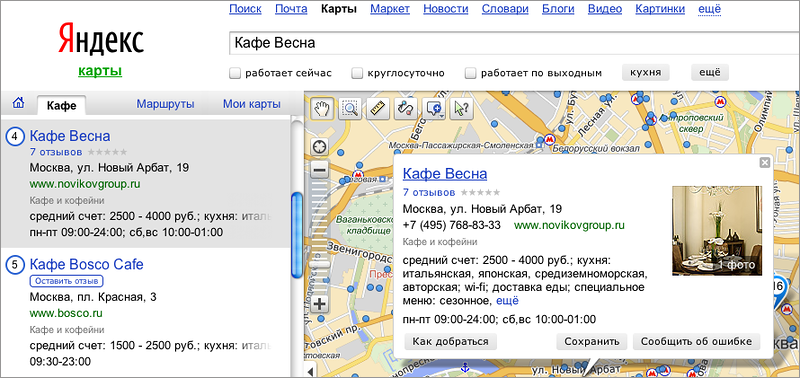Open Словари in the top navigation
Viewport: 800px width, 378px height.
pyautogui.click(x=505, y=9)
